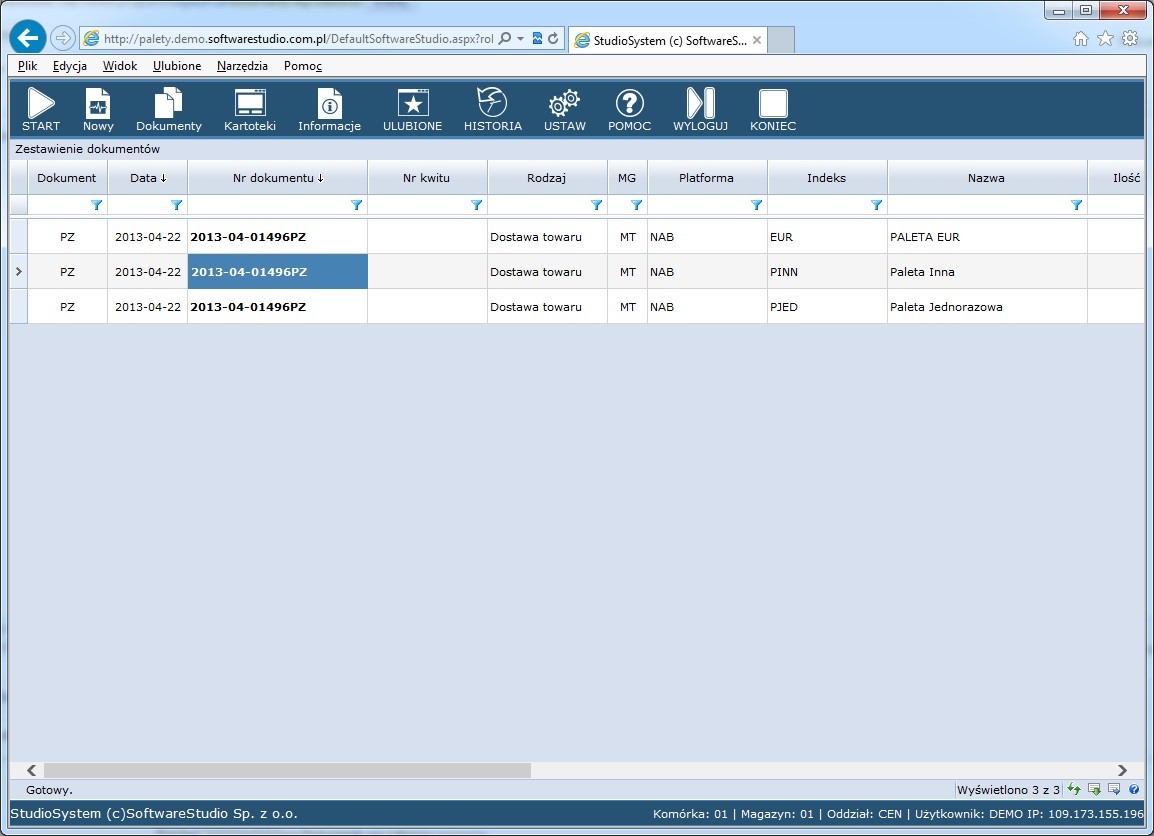Open filter funnel for Nr dokumentu column
Screen dimensions: 1154x836
356,205
